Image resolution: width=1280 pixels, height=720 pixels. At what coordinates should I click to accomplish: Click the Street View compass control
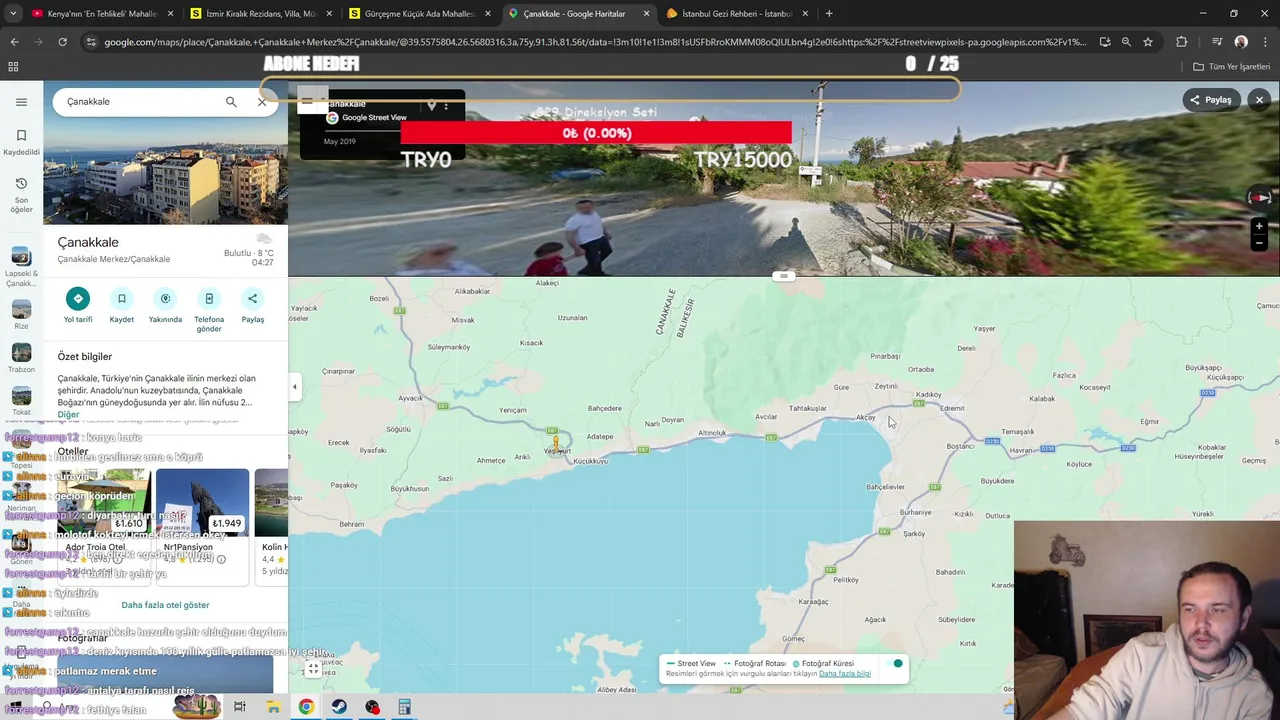pyautogui.click(x=1259, y=197)
